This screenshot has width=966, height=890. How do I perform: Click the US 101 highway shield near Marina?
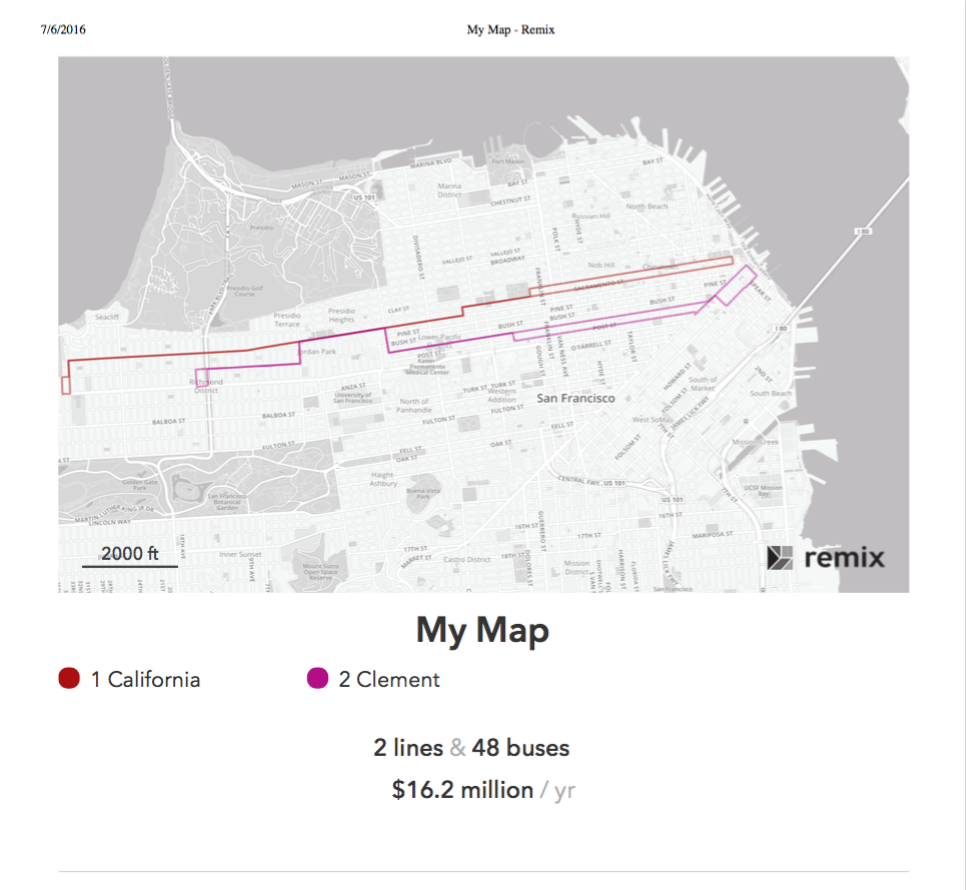tap(364, 197)
